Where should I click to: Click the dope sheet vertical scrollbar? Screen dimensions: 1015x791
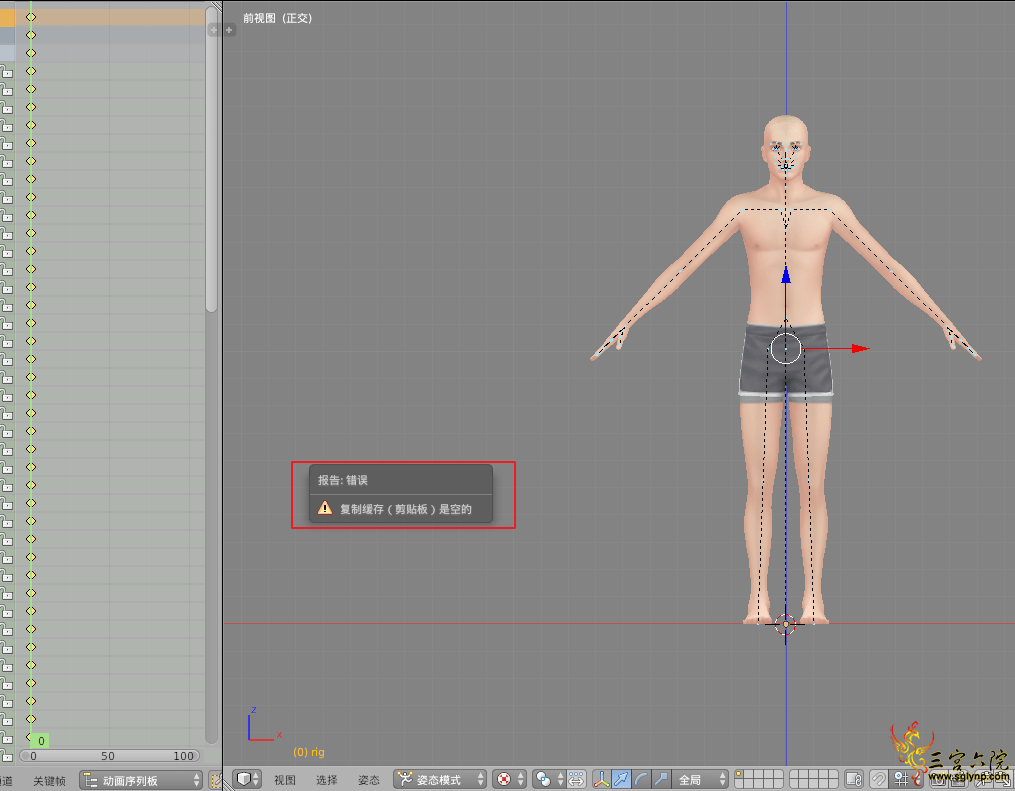click(211, 159)
